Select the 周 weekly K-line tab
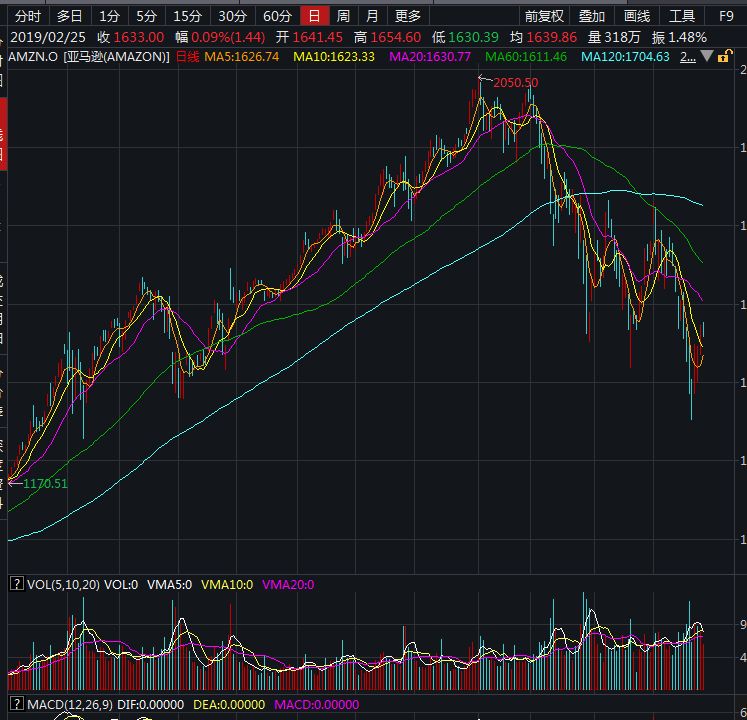Viewport: 747px width, 720px height. 343,16
